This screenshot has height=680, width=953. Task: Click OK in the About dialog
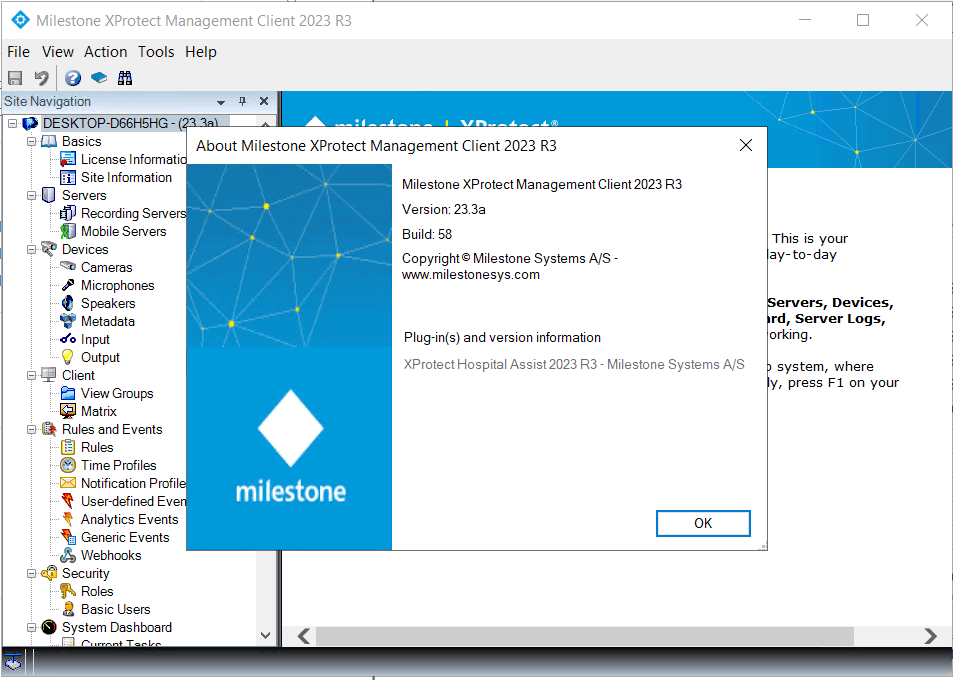(x=702, y=523)
